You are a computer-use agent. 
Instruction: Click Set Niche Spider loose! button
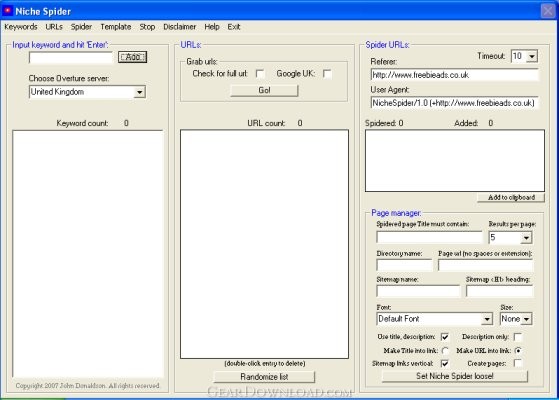click(455, 376)
